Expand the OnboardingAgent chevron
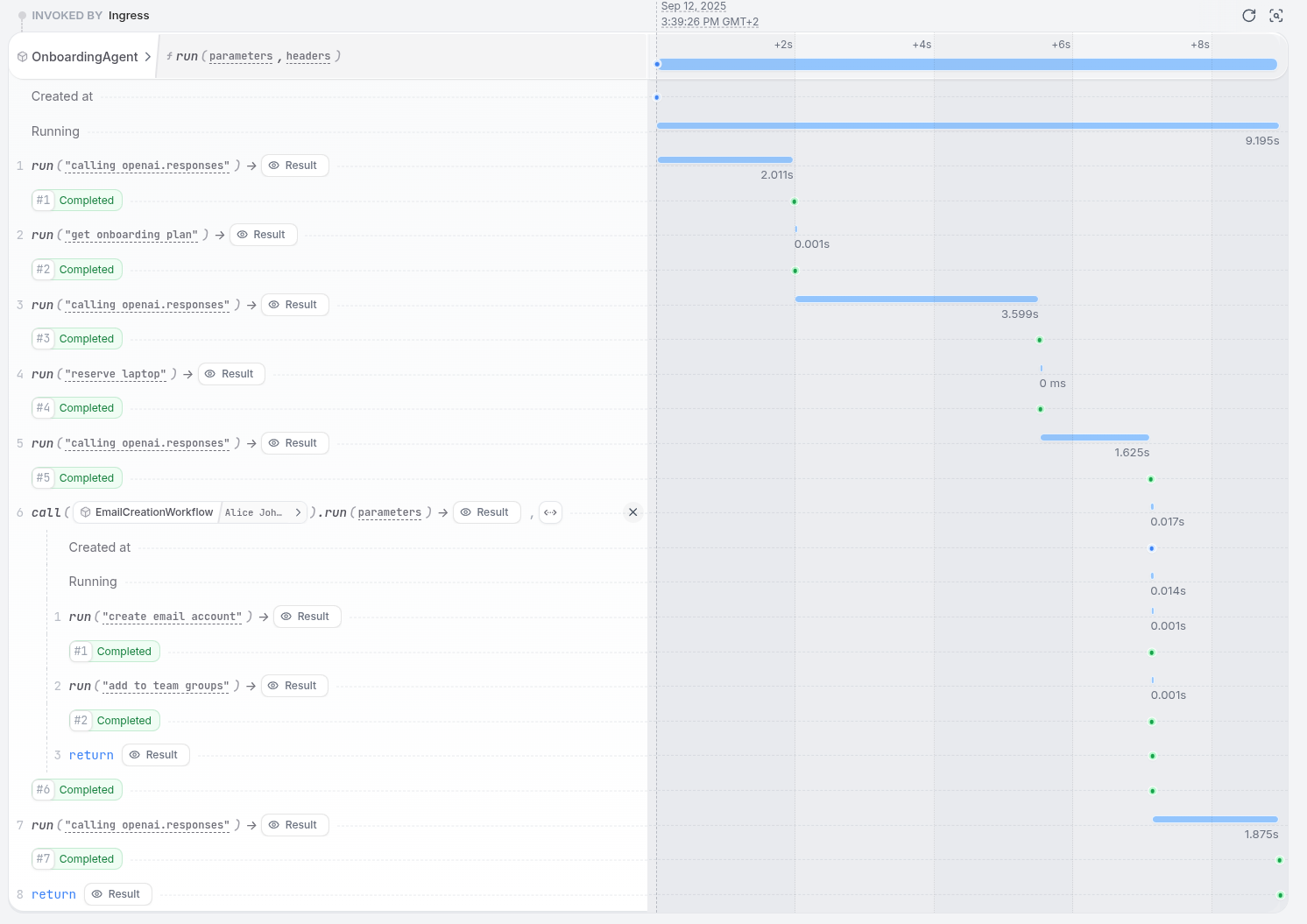1307x924 pixels. coord(147,57)
